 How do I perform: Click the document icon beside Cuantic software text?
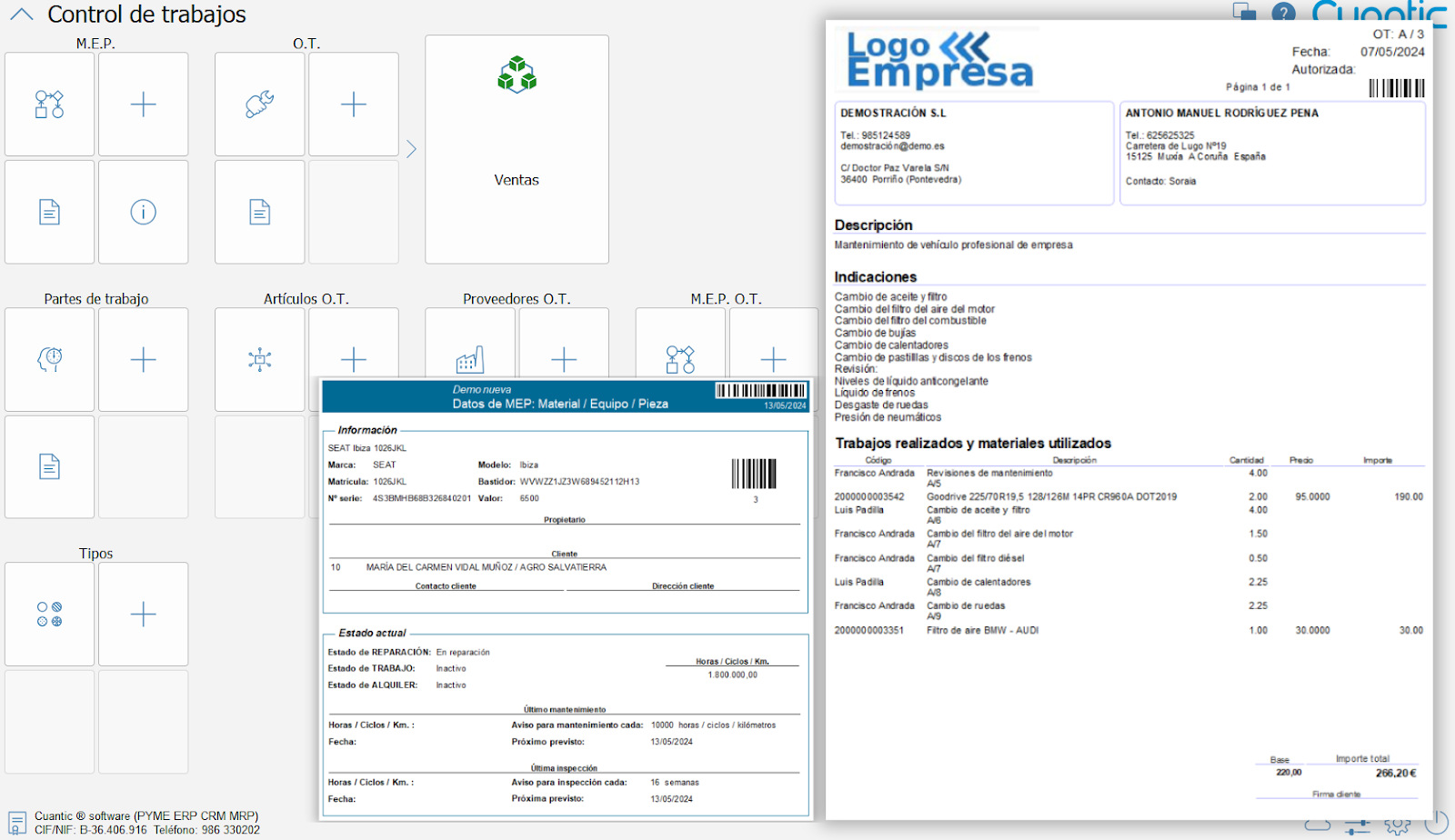[x=17, y=824]
